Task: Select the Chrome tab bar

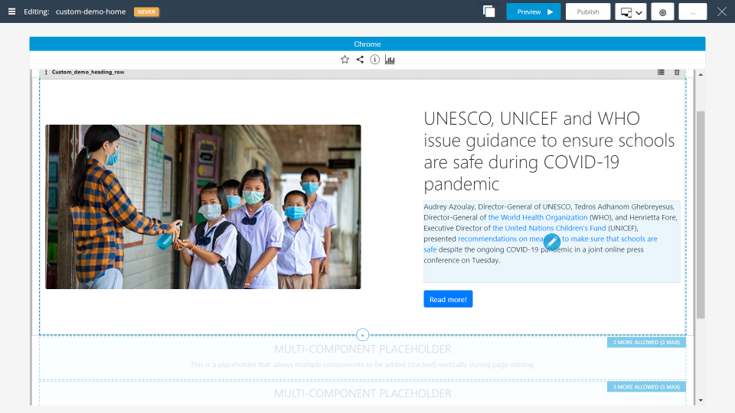Action: tap(367, 44)
